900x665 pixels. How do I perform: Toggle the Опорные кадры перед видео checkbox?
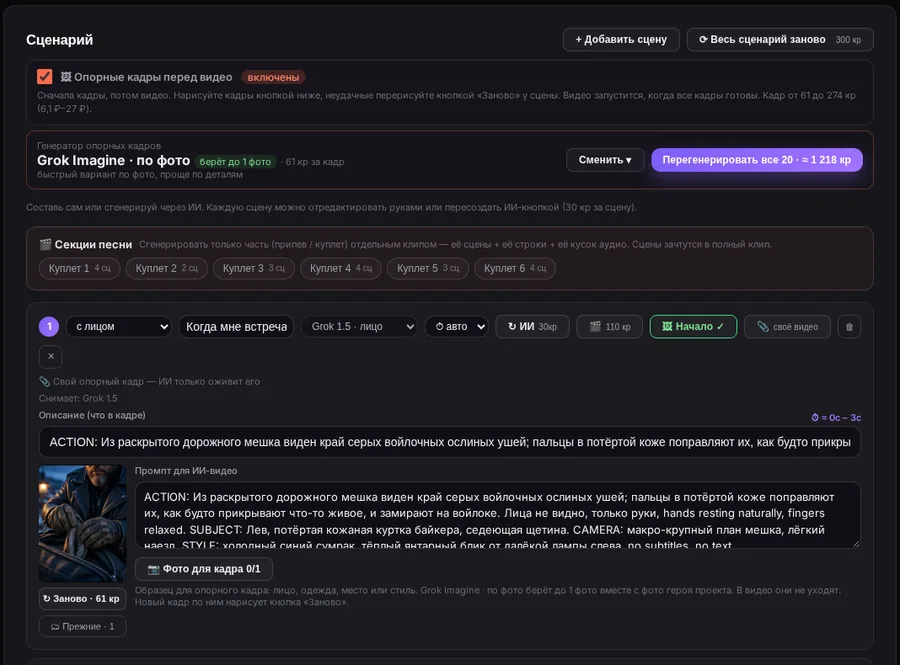coord(45,77)
